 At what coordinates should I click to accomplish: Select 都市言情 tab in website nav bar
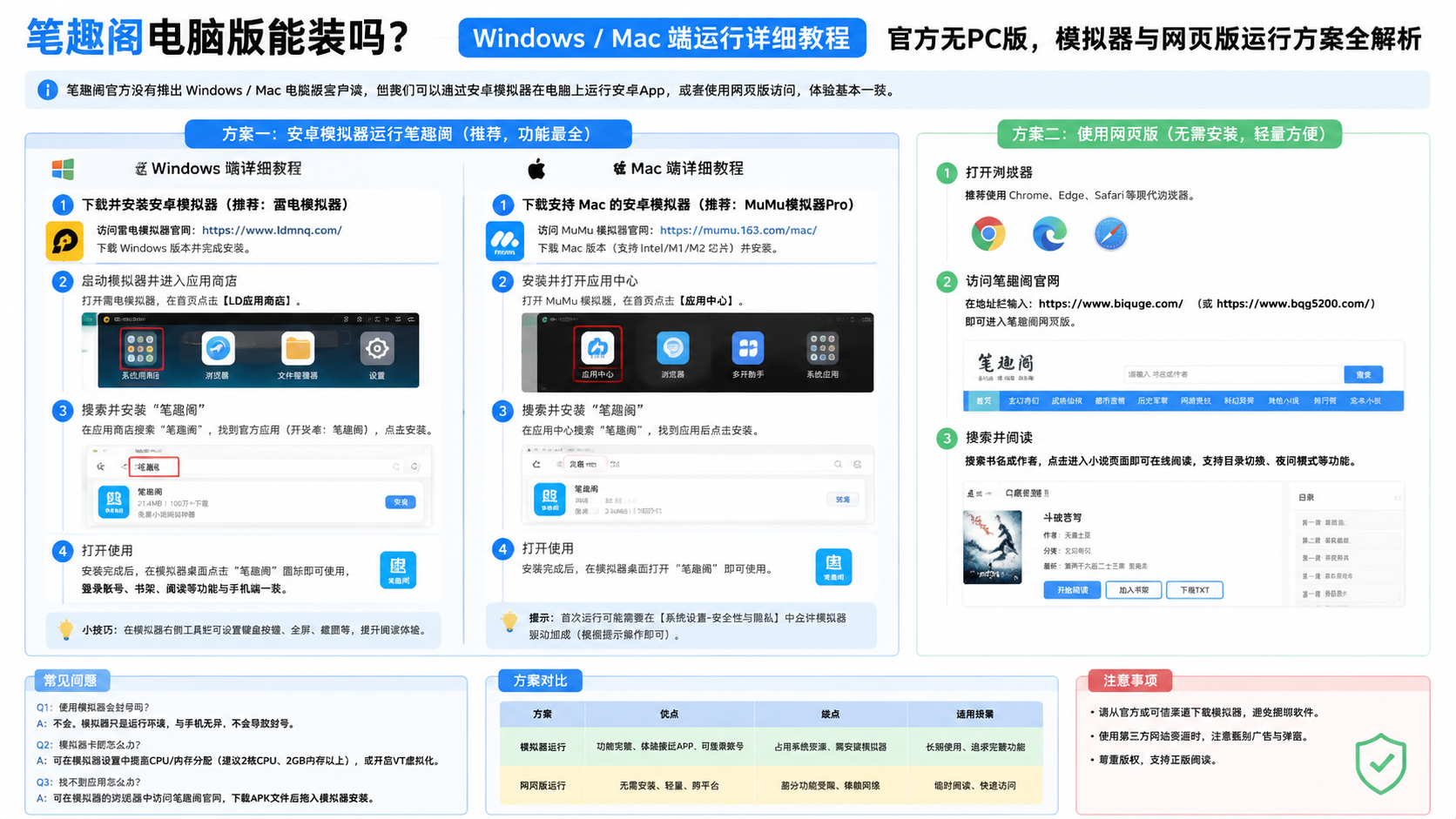pyautogui.click(x=1110, y=401)
